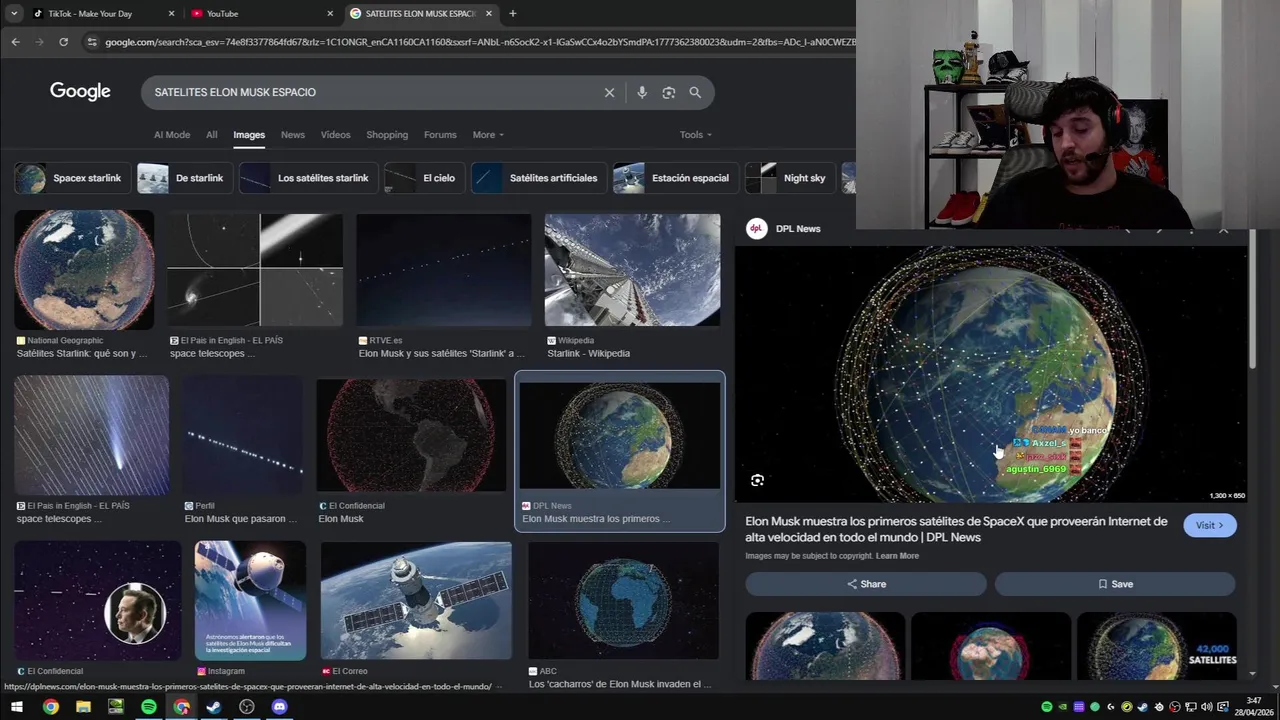Start voice search with the microphone icon
1280x720 pixels.
[642, 92]
